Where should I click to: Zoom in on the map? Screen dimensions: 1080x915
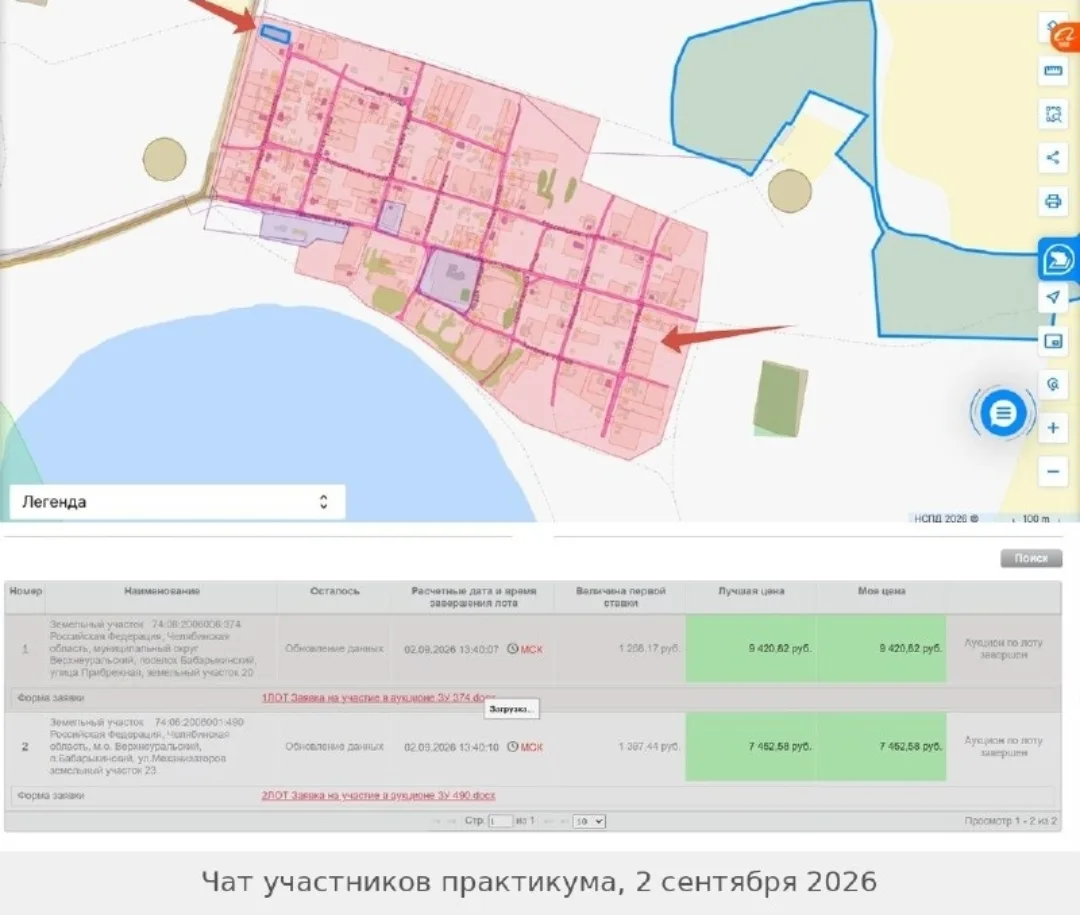(1052, 428)
